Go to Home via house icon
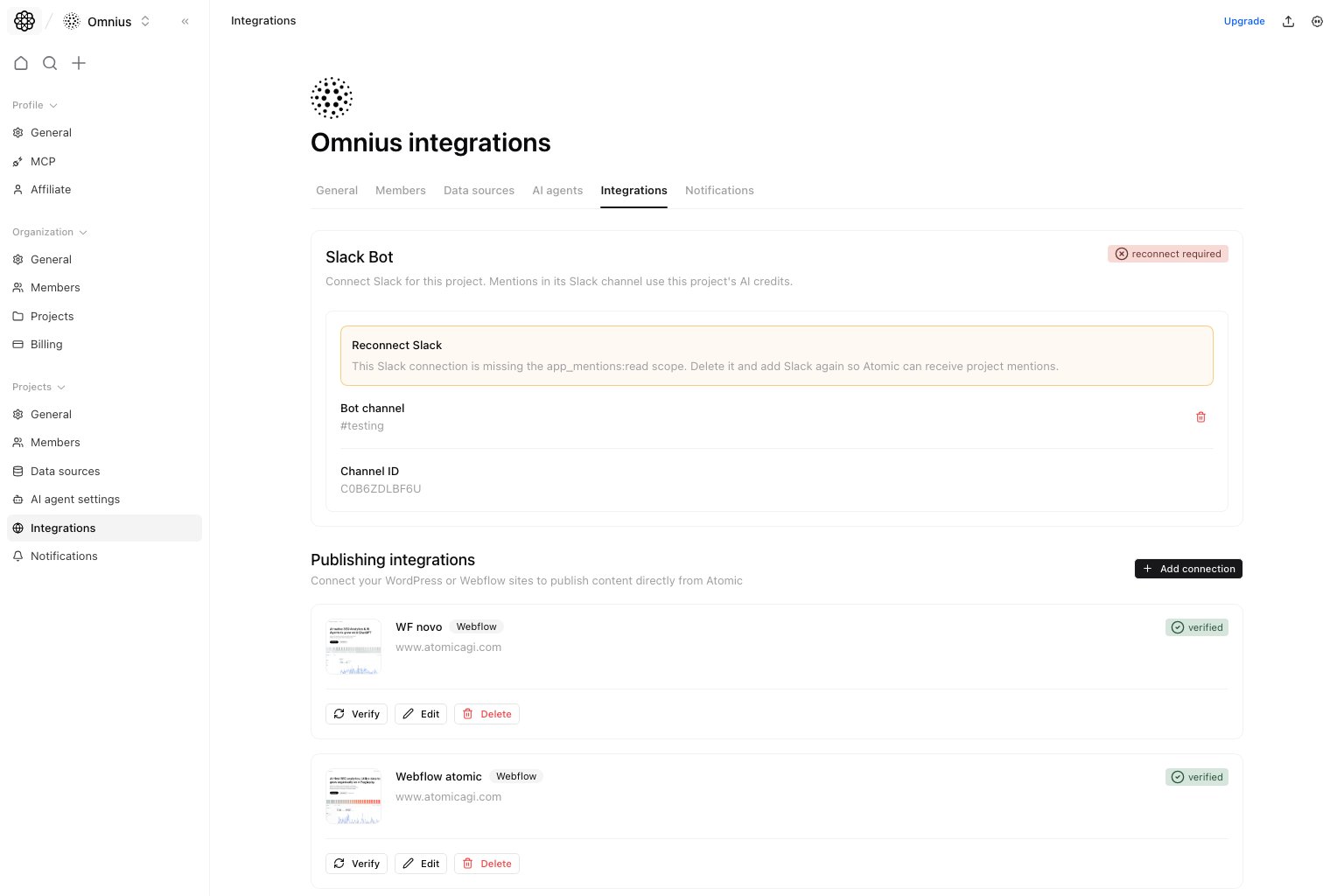 pyautogui.click(x=21, y=63)
